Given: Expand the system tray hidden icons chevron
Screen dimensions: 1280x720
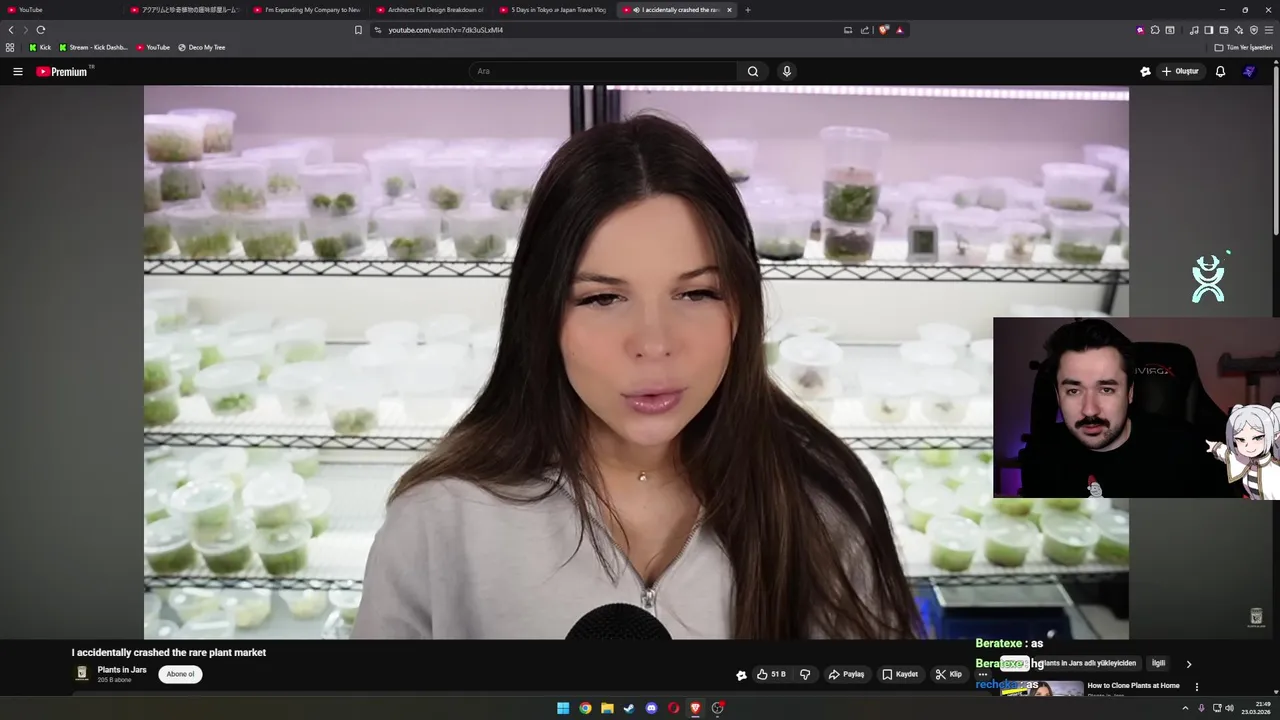Looking at the screenshot, I should 1187,708.
